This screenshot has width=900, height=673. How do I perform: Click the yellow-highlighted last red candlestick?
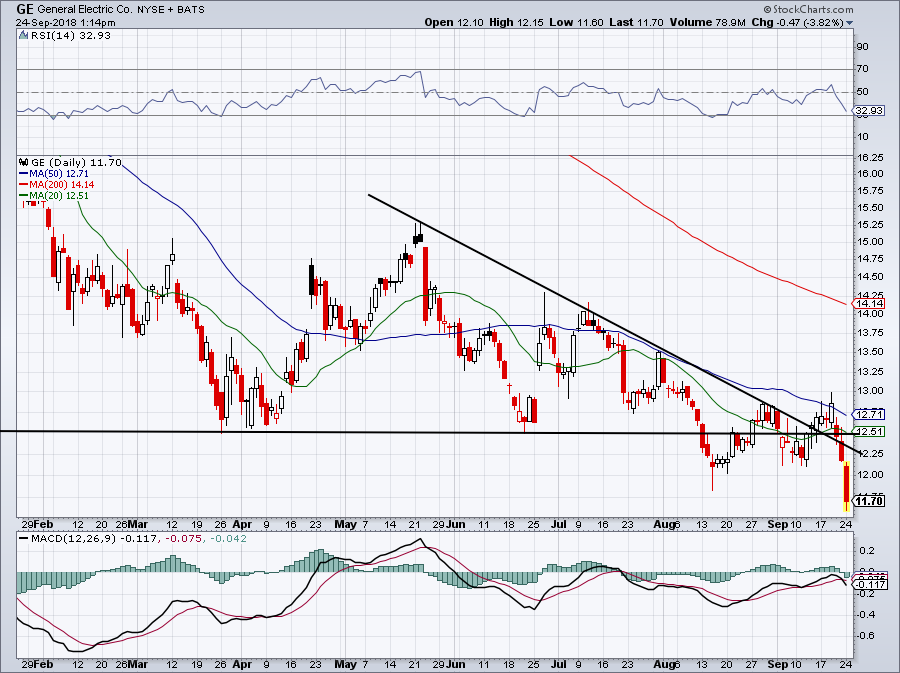pos(846,488)
